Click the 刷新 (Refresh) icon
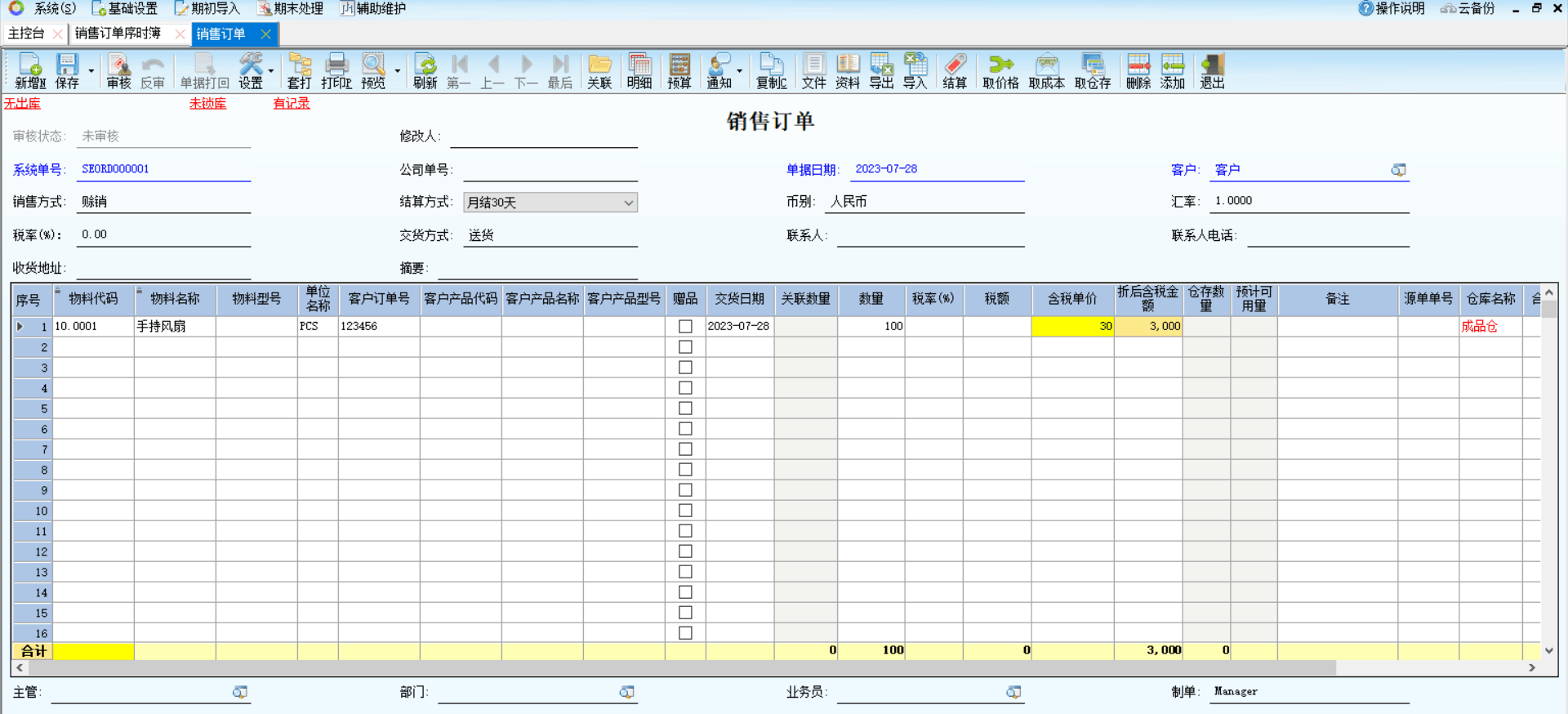Screen dimensions: 1568x714 click(x=425, y=70)
